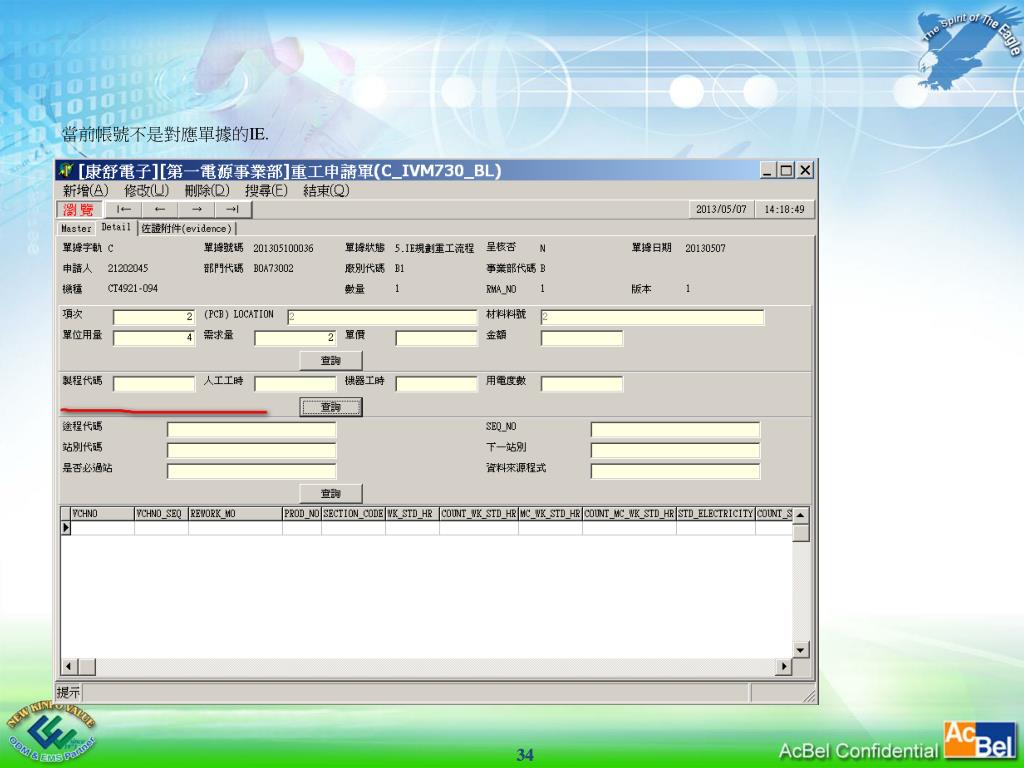Viewport: 1024px width, 768px height.
Task: Click the 機器工時 input field
Action: [437, 384]
